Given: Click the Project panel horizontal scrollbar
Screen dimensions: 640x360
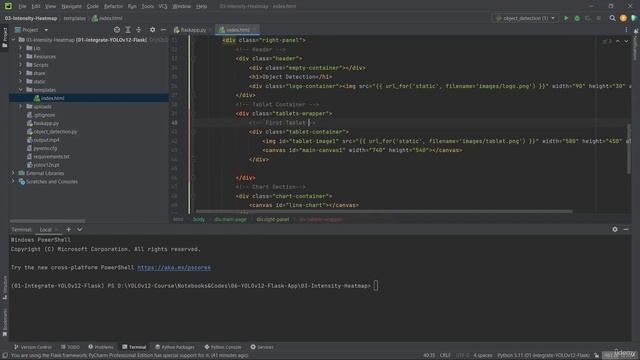Looking at the screenshot, I should click(48, 221).
